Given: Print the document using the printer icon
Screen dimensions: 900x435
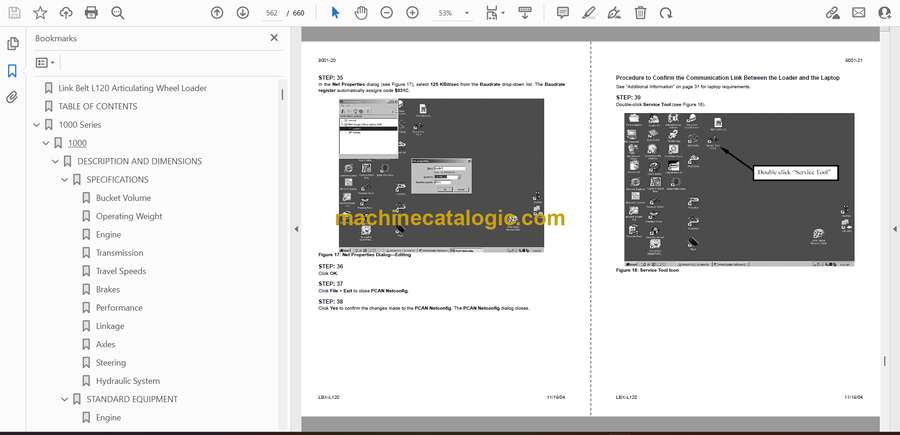Looking at the screenshot, I should tap(91, 13).
